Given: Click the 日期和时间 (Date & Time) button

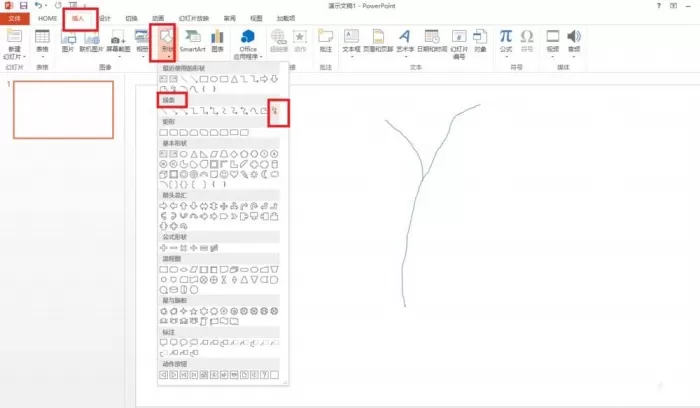Looking at the screenshot, I should (x=432, y=42).
